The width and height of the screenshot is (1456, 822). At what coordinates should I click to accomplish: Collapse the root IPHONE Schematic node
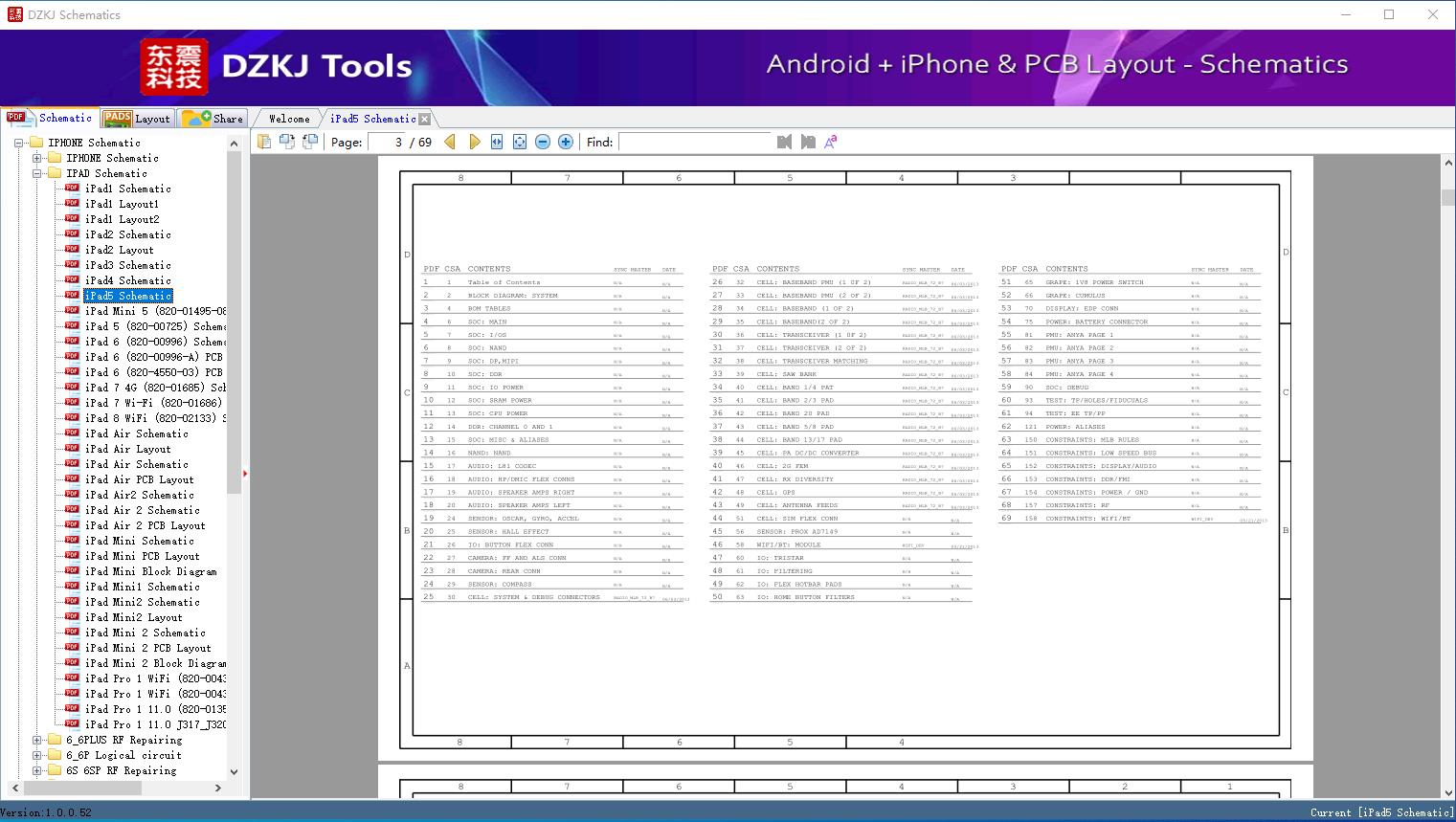point(18,143)
